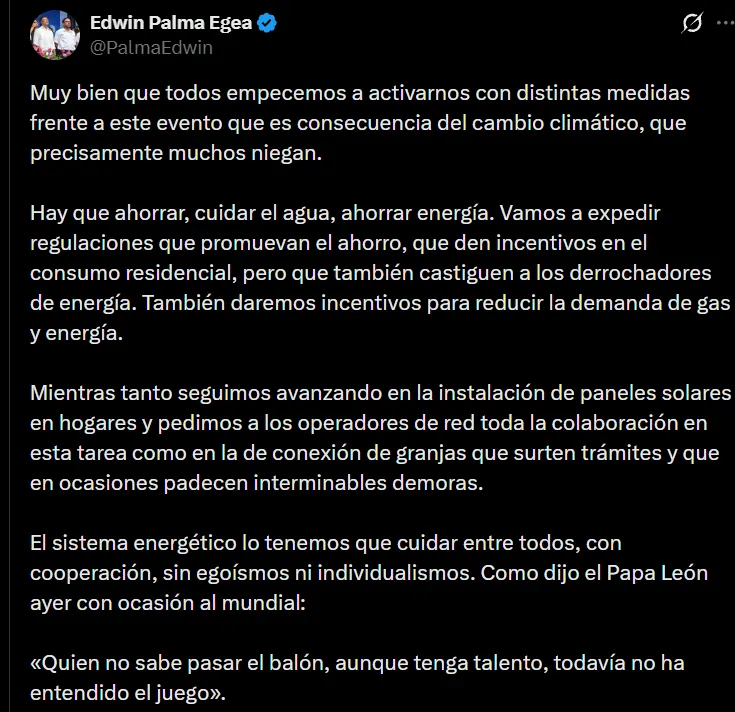Click the quote starting '«Quien no sabe pasar'

[x=357, y=678]
